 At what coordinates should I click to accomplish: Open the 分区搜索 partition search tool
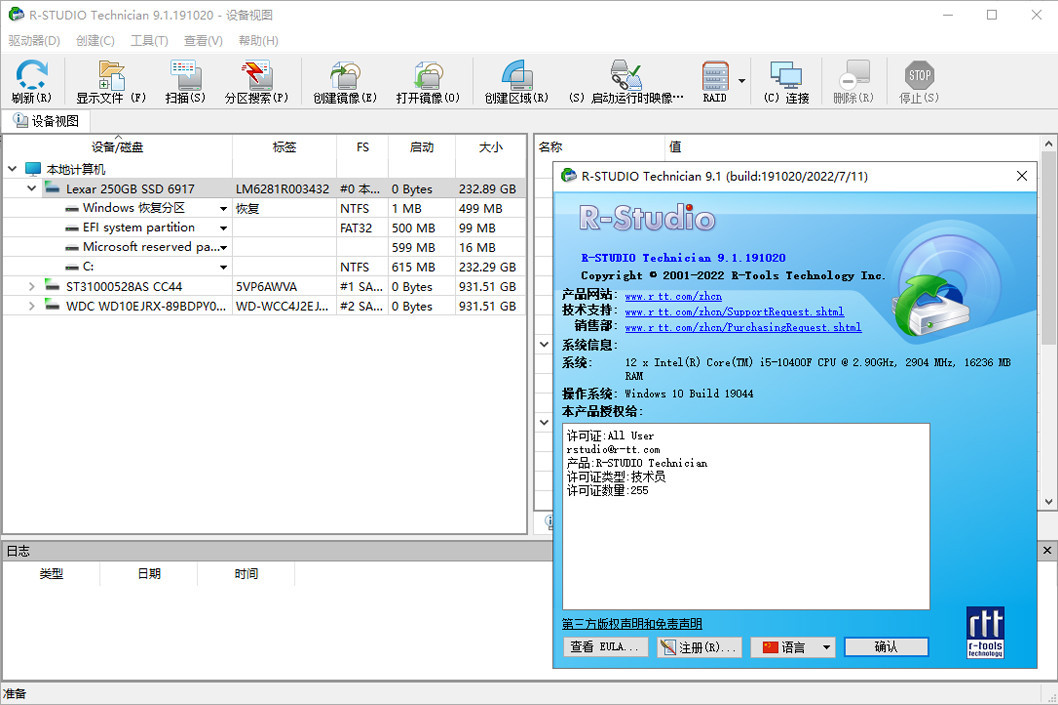[258, 80]
